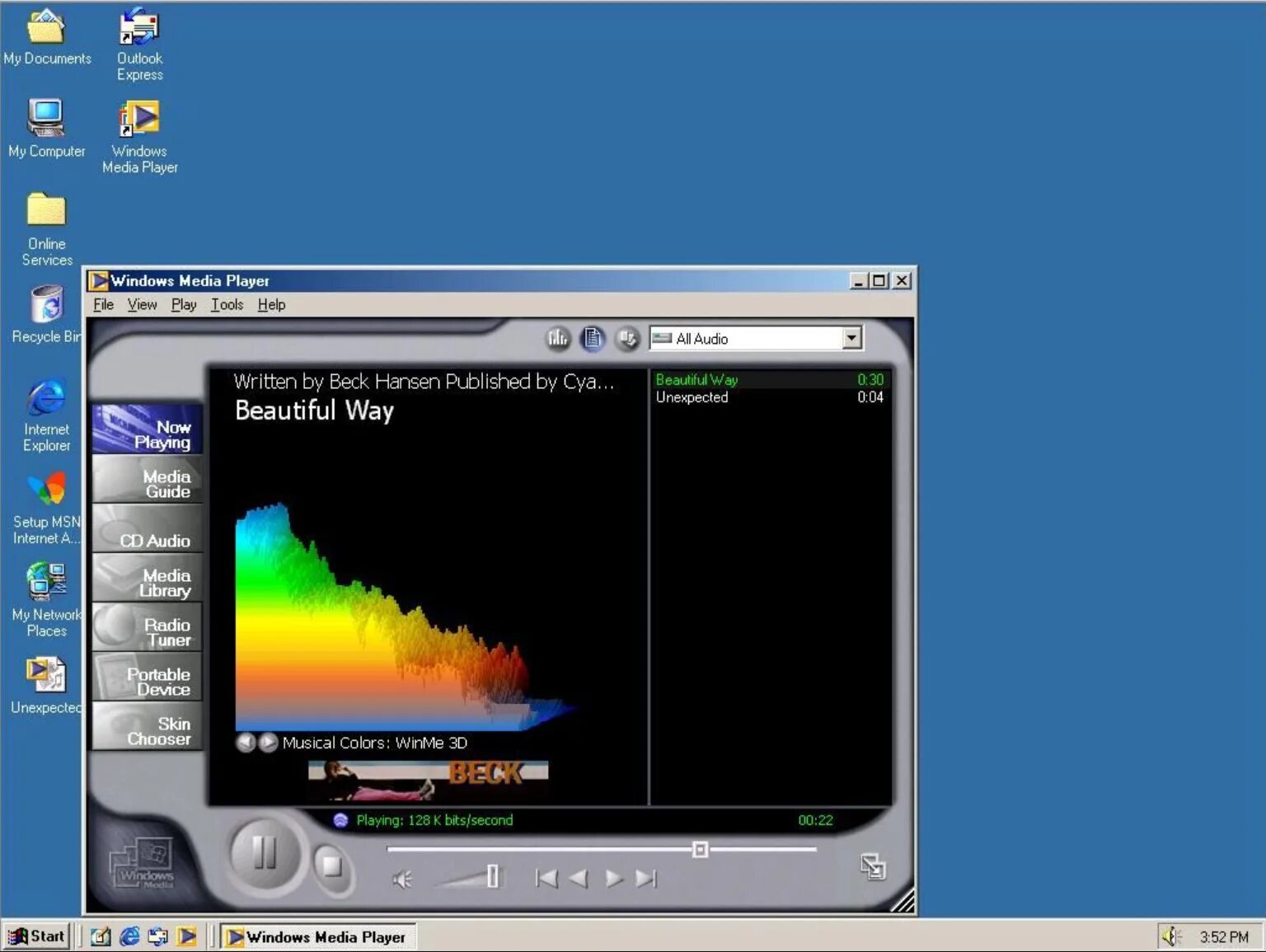The width and height of the screenshot is (1266, 952).
Task: Open the Play menu
Action: 184,305
